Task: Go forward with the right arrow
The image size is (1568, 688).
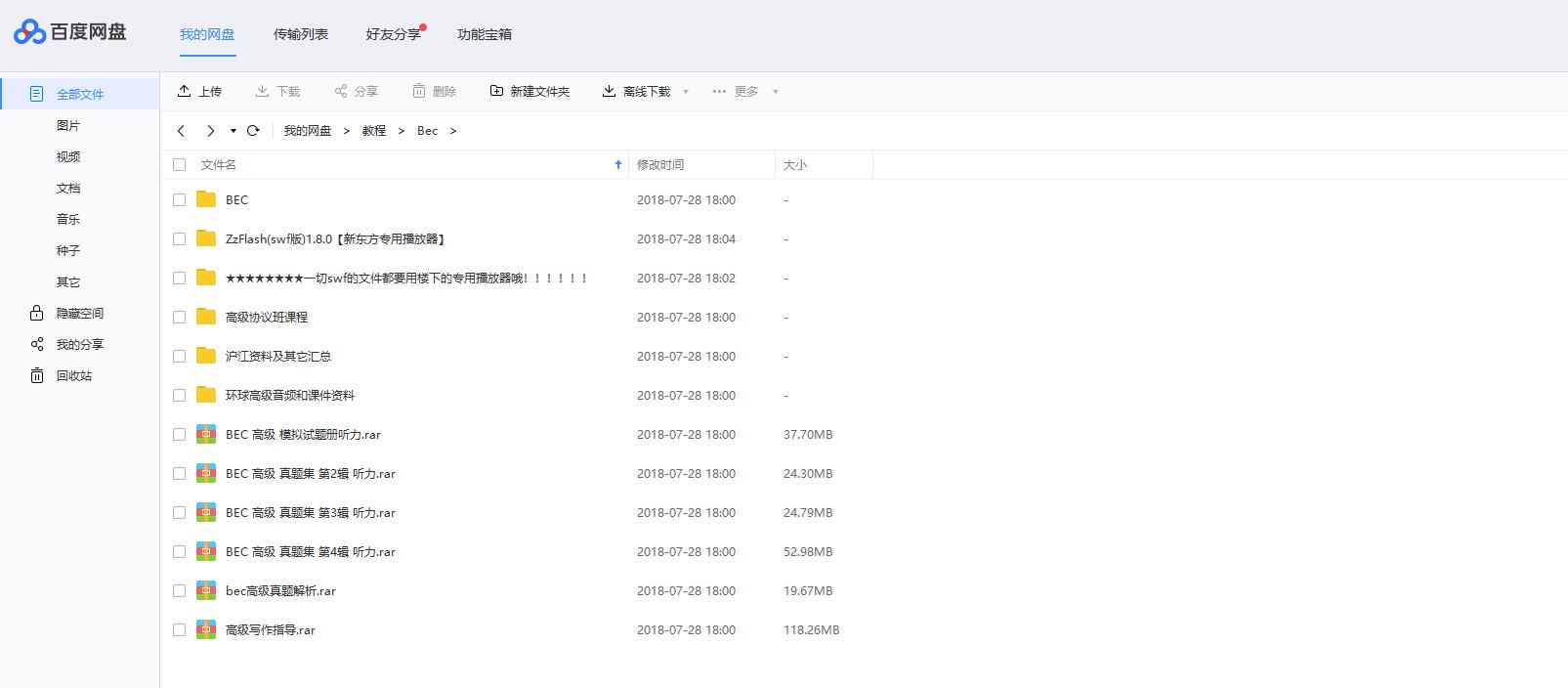Action: tap(210, 131)
